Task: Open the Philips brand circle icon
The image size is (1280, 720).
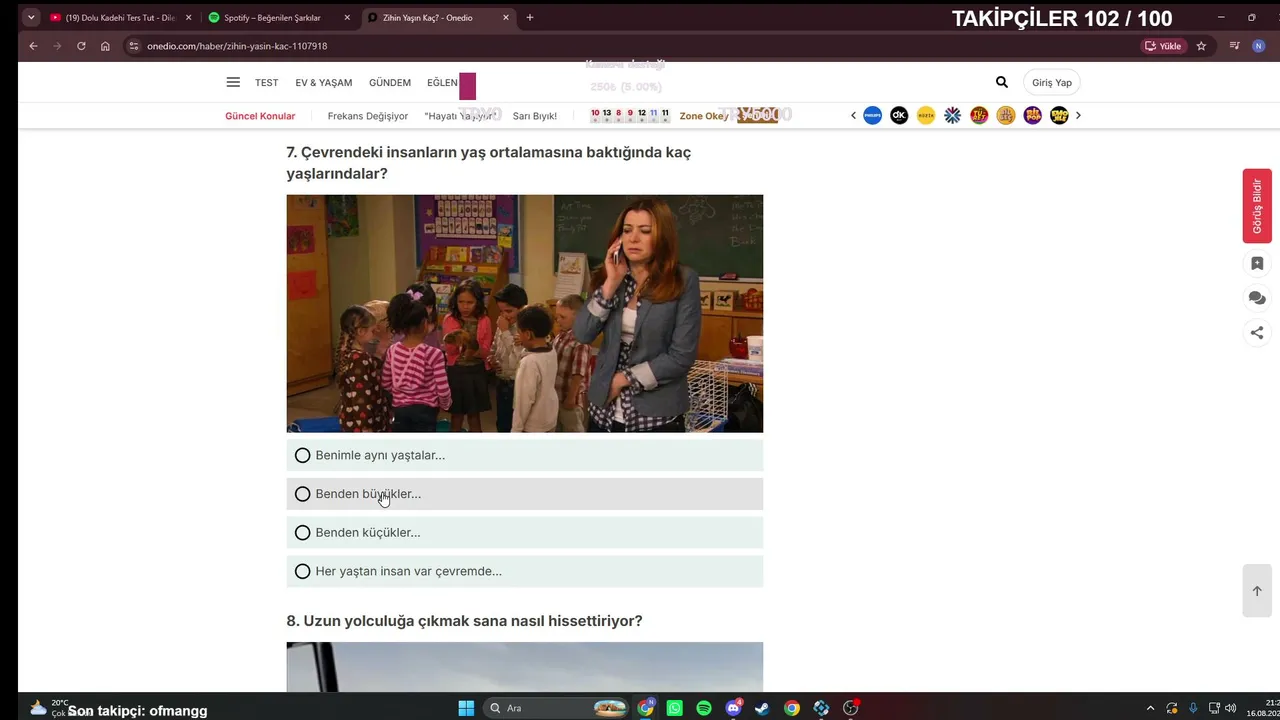Action: [873, 115]
